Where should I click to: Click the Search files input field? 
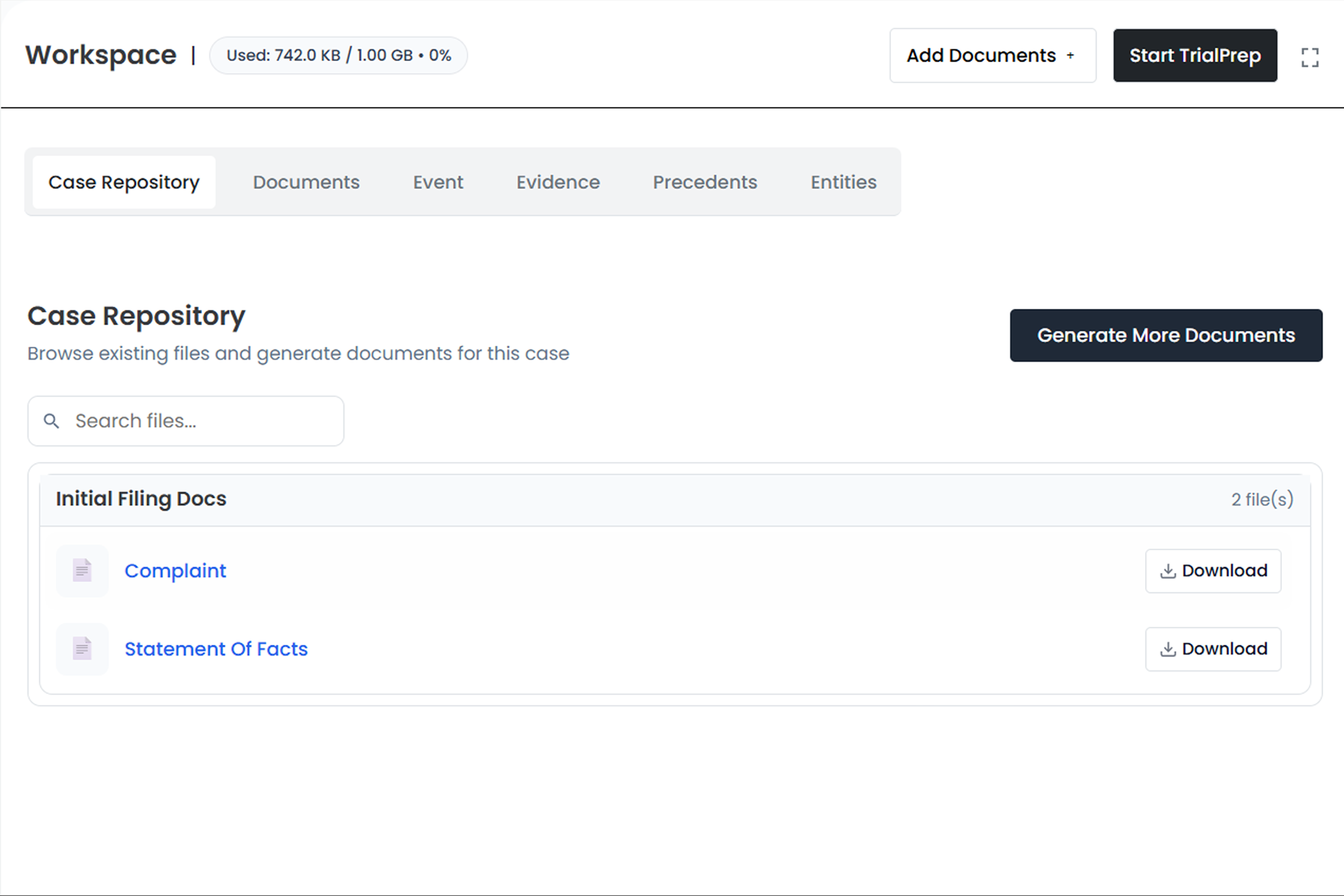tap(186, 421)
